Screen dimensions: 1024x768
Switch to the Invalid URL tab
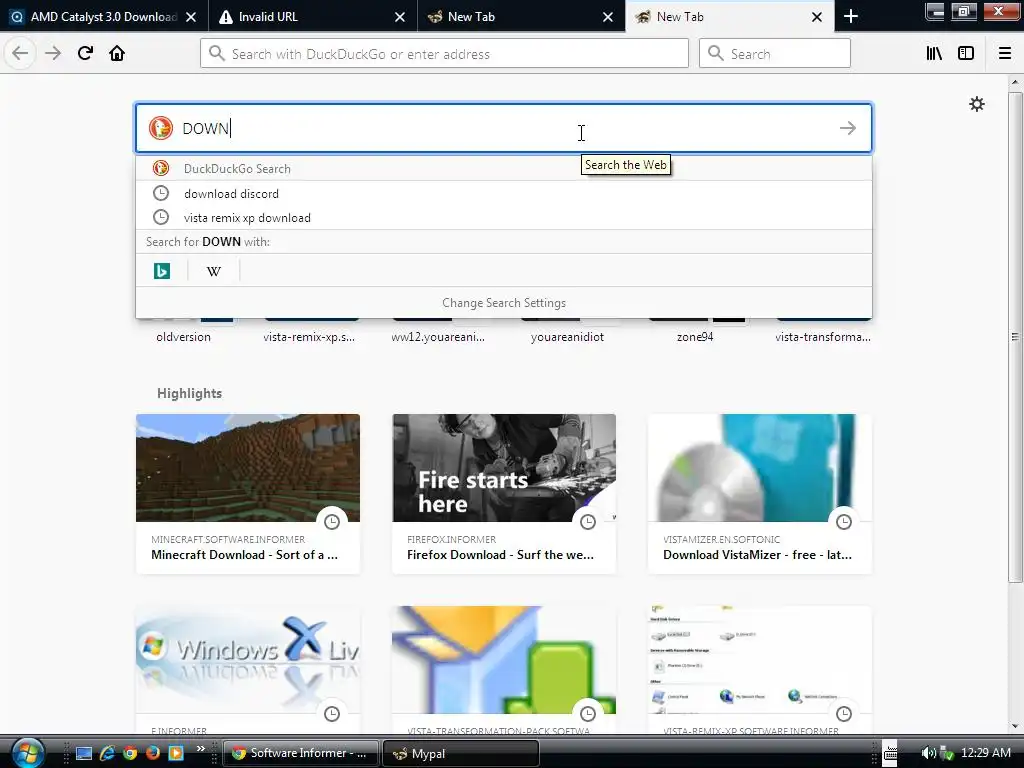coord(313,16)
